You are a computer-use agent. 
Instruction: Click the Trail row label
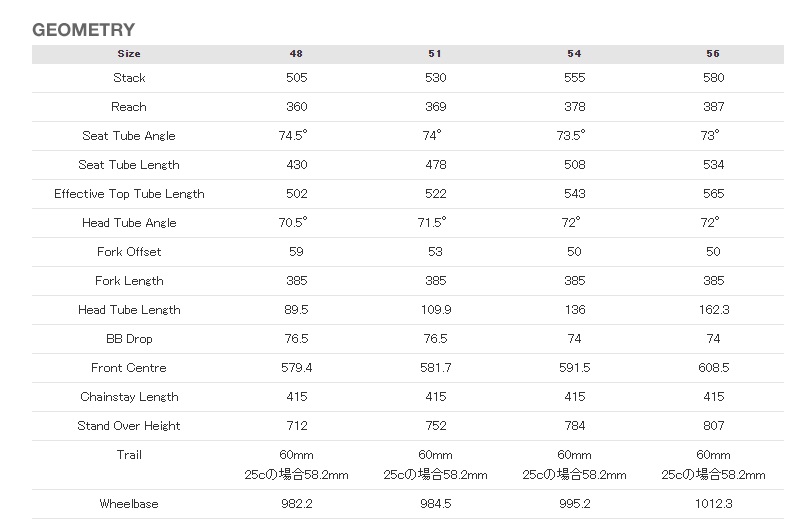tap(129, 455)
